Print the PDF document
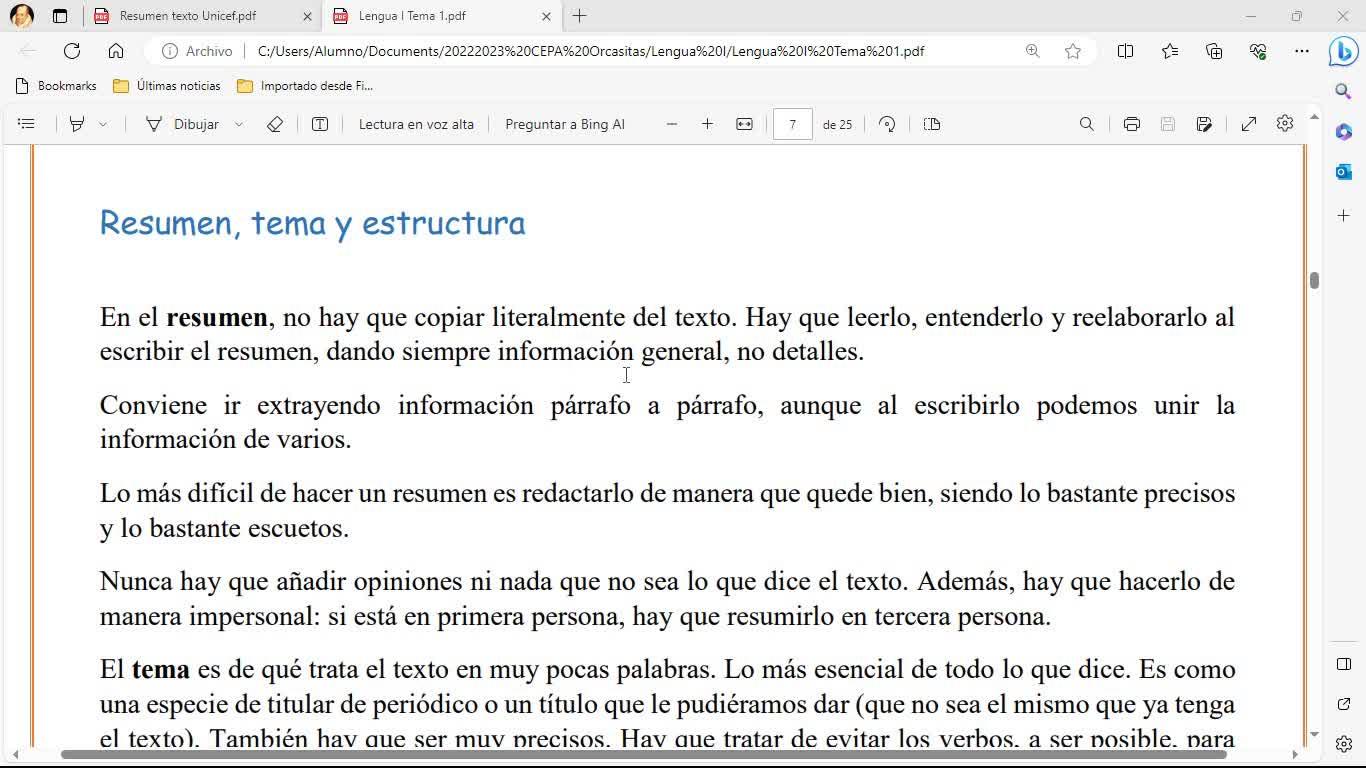The width and height of the screenshot is (1366, 768). (x=1132, y=124)
